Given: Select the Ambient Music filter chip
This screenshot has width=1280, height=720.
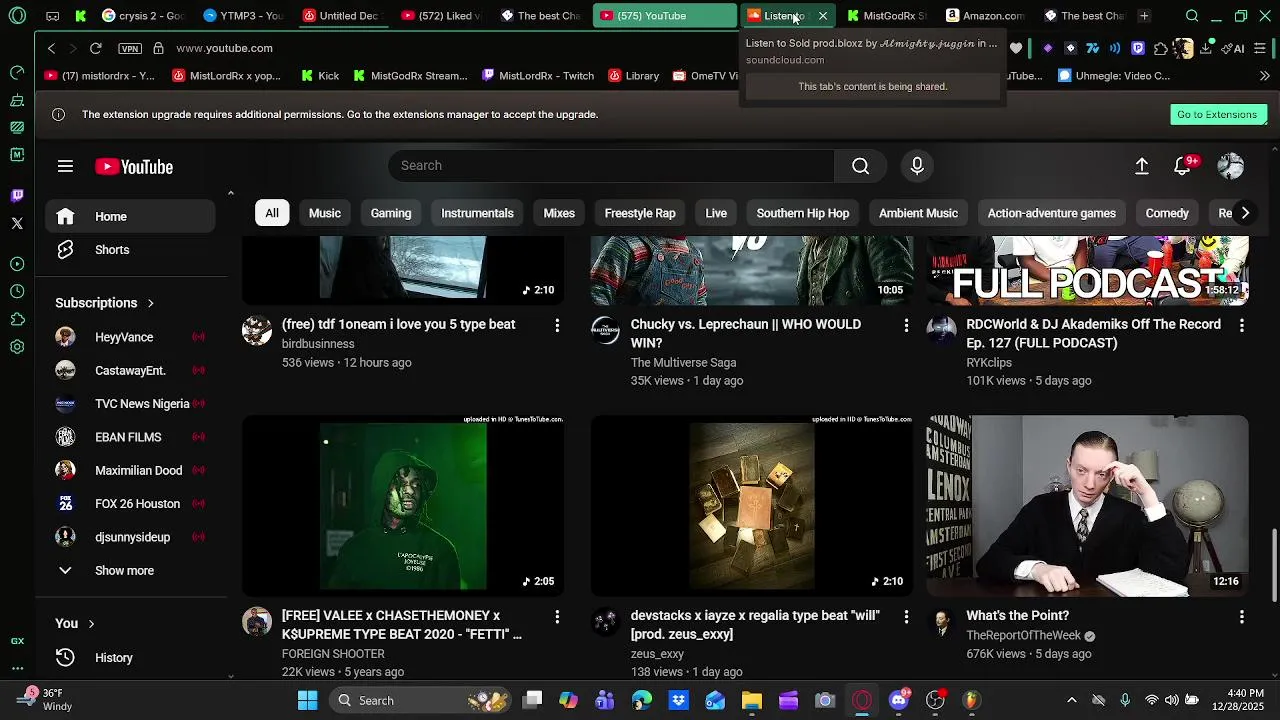Looking at the screenshot, I should 918,213.
